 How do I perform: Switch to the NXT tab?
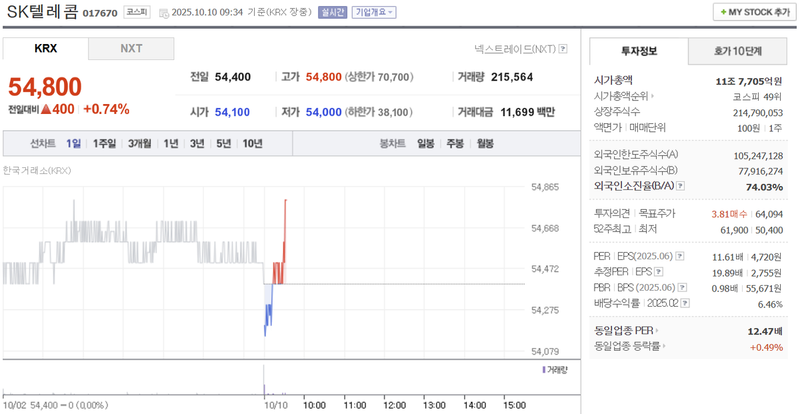pyautogui.click(x=131, y=48)
